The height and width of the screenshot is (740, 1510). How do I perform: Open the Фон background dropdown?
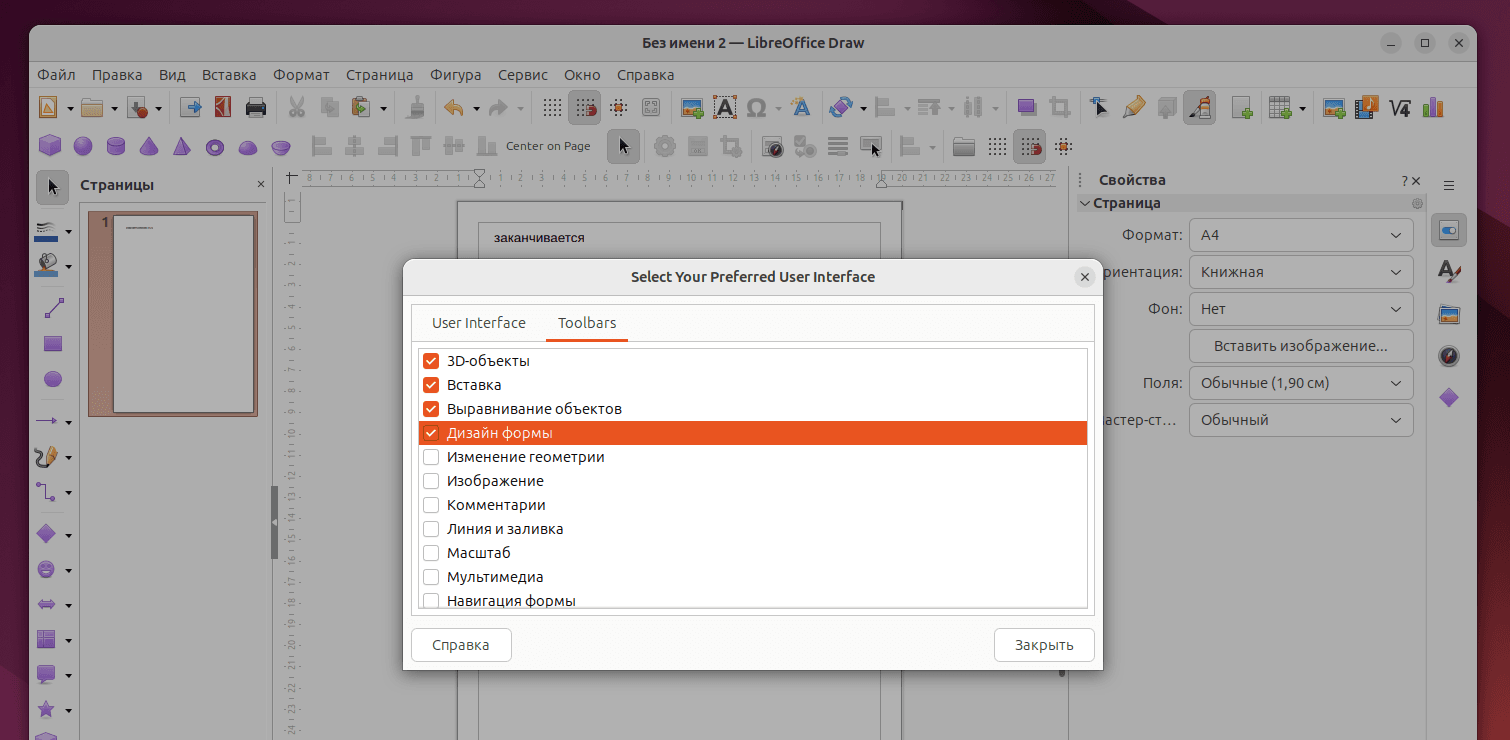click(1300, 309)
